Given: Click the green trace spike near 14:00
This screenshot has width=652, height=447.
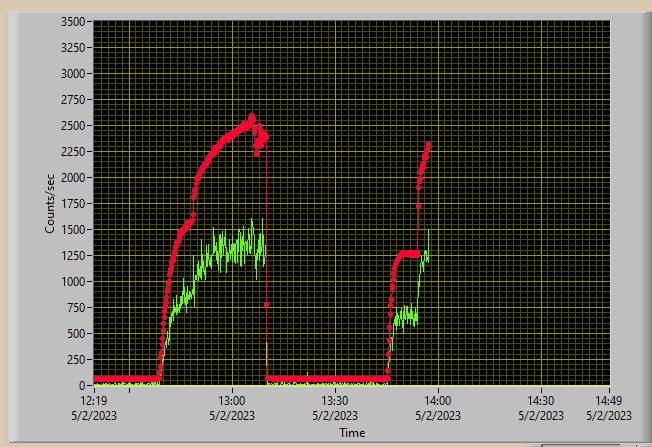Looking at the screenshot, I should tap(429, 233).
